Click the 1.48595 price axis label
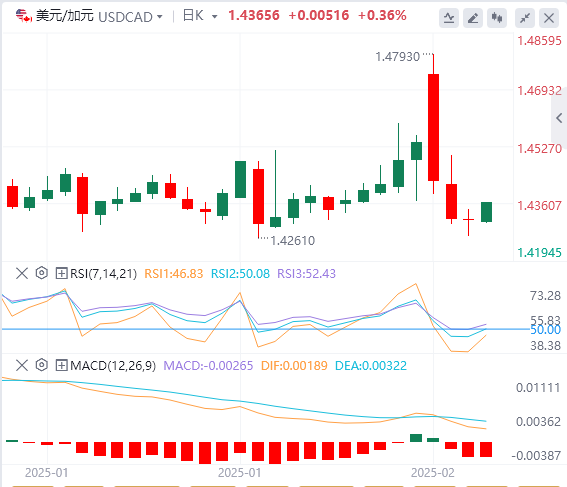 click(x=539, y=40)
